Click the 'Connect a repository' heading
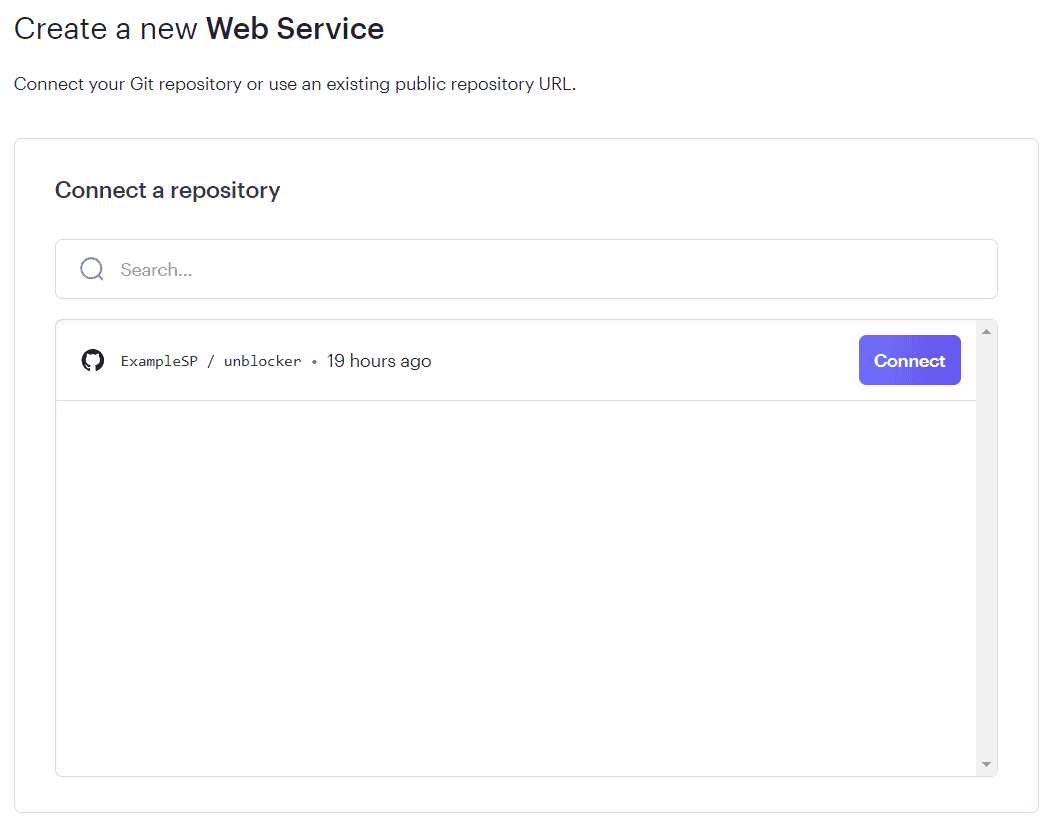This screenshot has width=1054, height=827. [x=167, y=190]
